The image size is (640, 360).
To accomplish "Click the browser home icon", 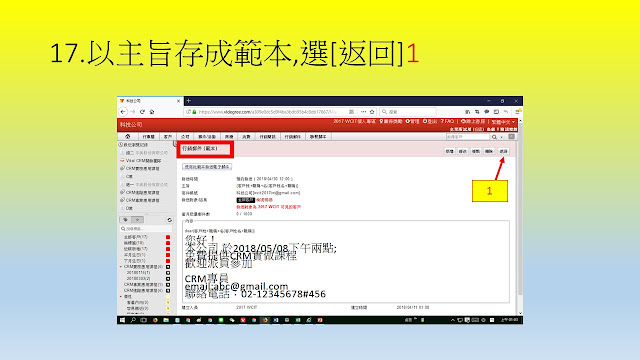I will point(152,111).
